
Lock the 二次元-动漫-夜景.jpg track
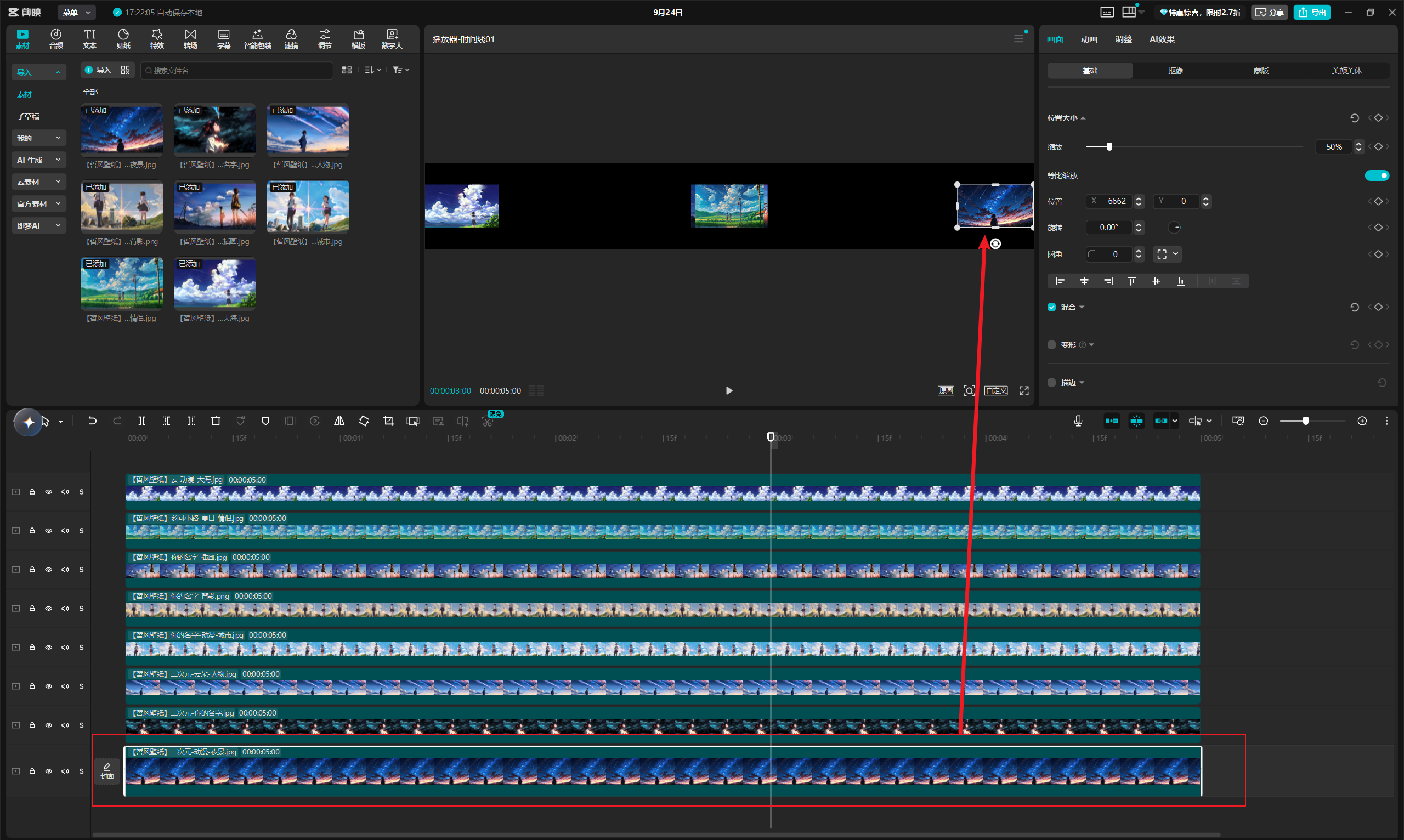point(32,771)
